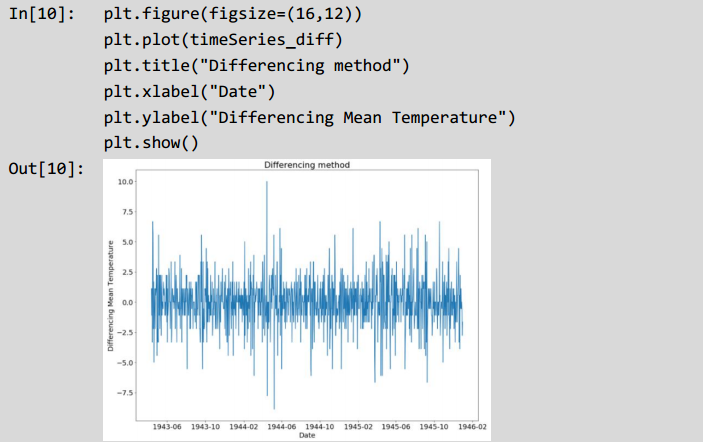Click y-axis tick label 7.5
Viewport: 703px width, 442px height.
pos(127,212)
